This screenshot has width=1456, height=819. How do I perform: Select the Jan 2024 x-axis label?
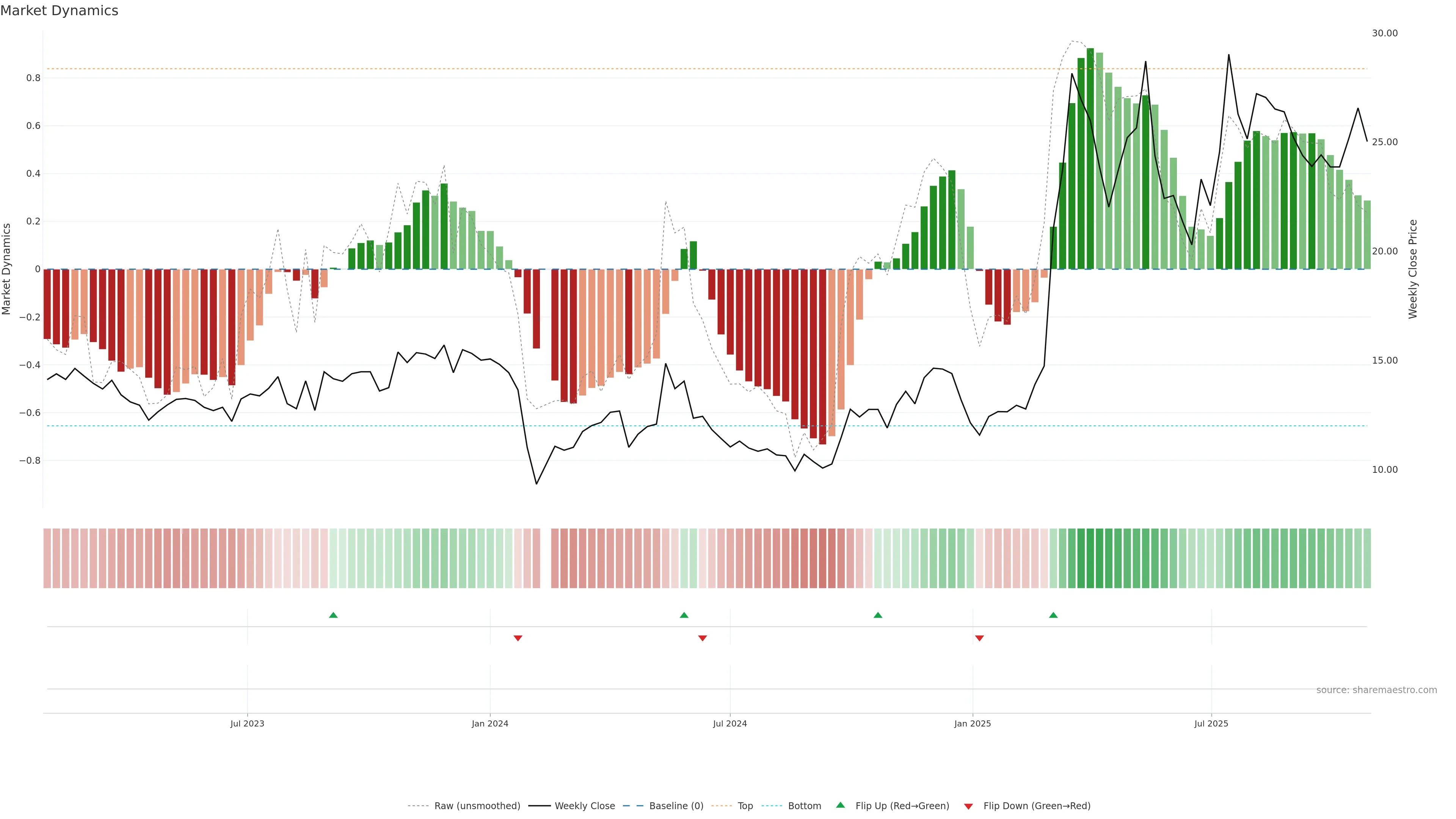(490, 723)
